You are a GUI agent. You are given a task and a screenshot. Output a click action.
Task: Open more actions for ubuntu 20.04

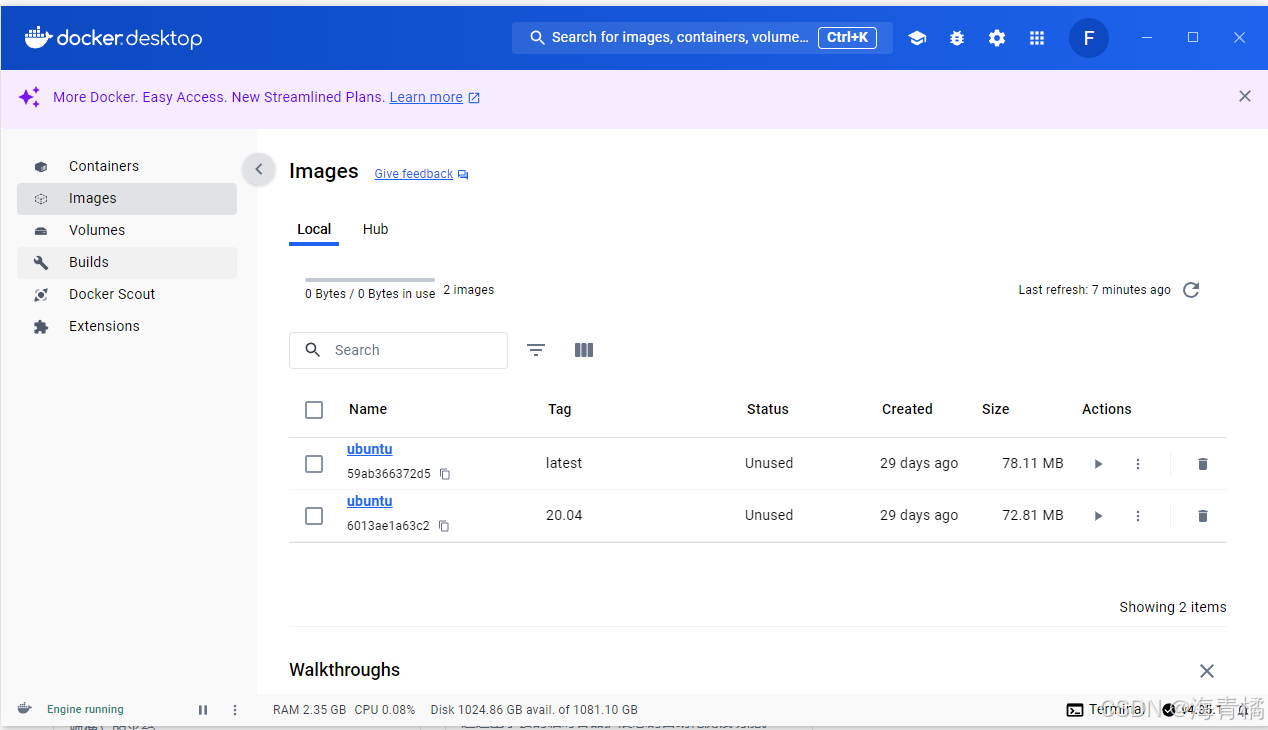tap(1138, 516)
